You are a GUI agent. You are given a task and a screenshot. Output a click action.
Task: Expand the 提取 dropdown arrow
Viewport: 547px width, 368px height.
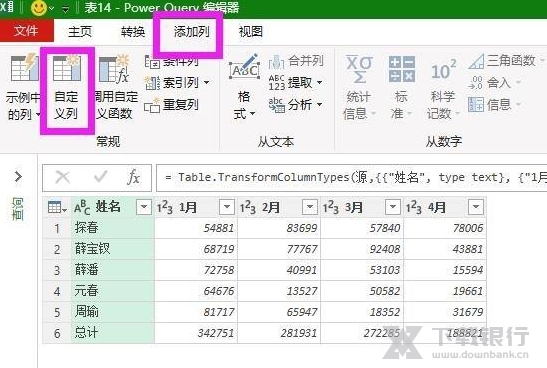(320, 83)
